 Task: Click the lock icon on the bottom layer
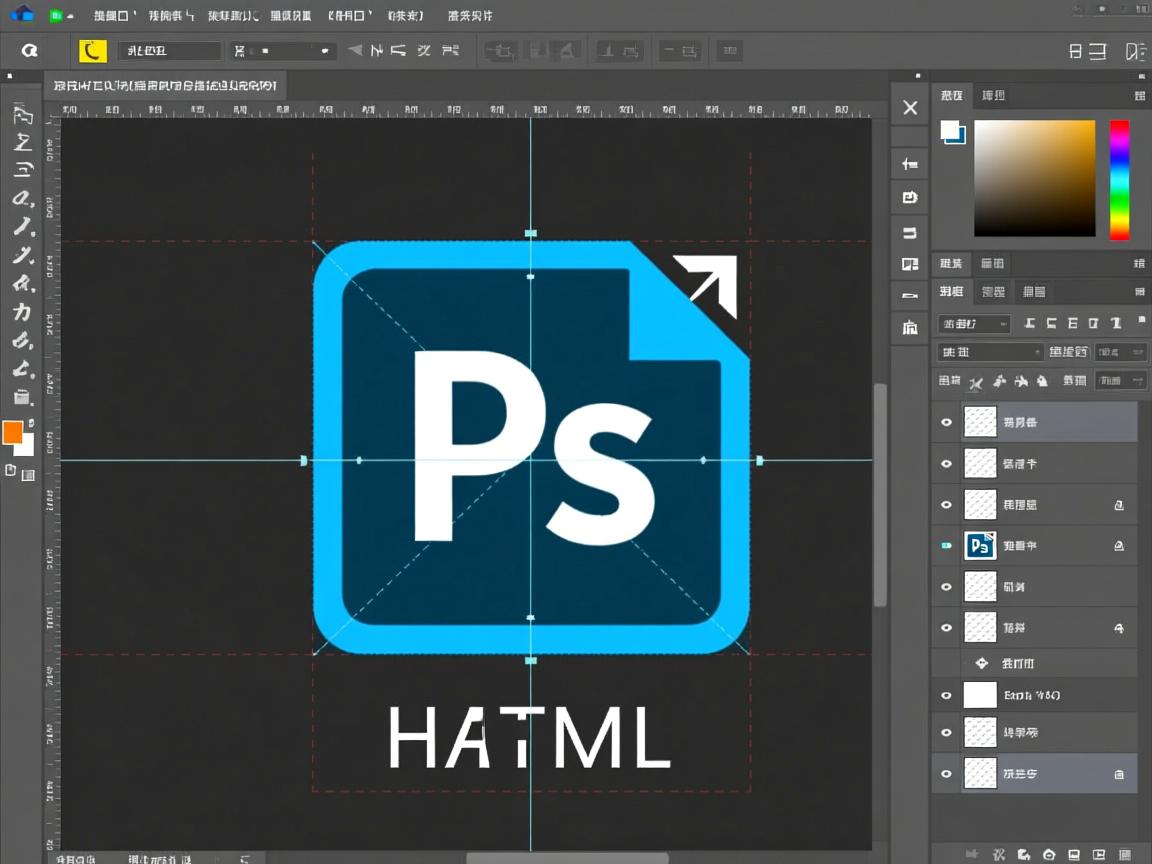coord(1119,774)
